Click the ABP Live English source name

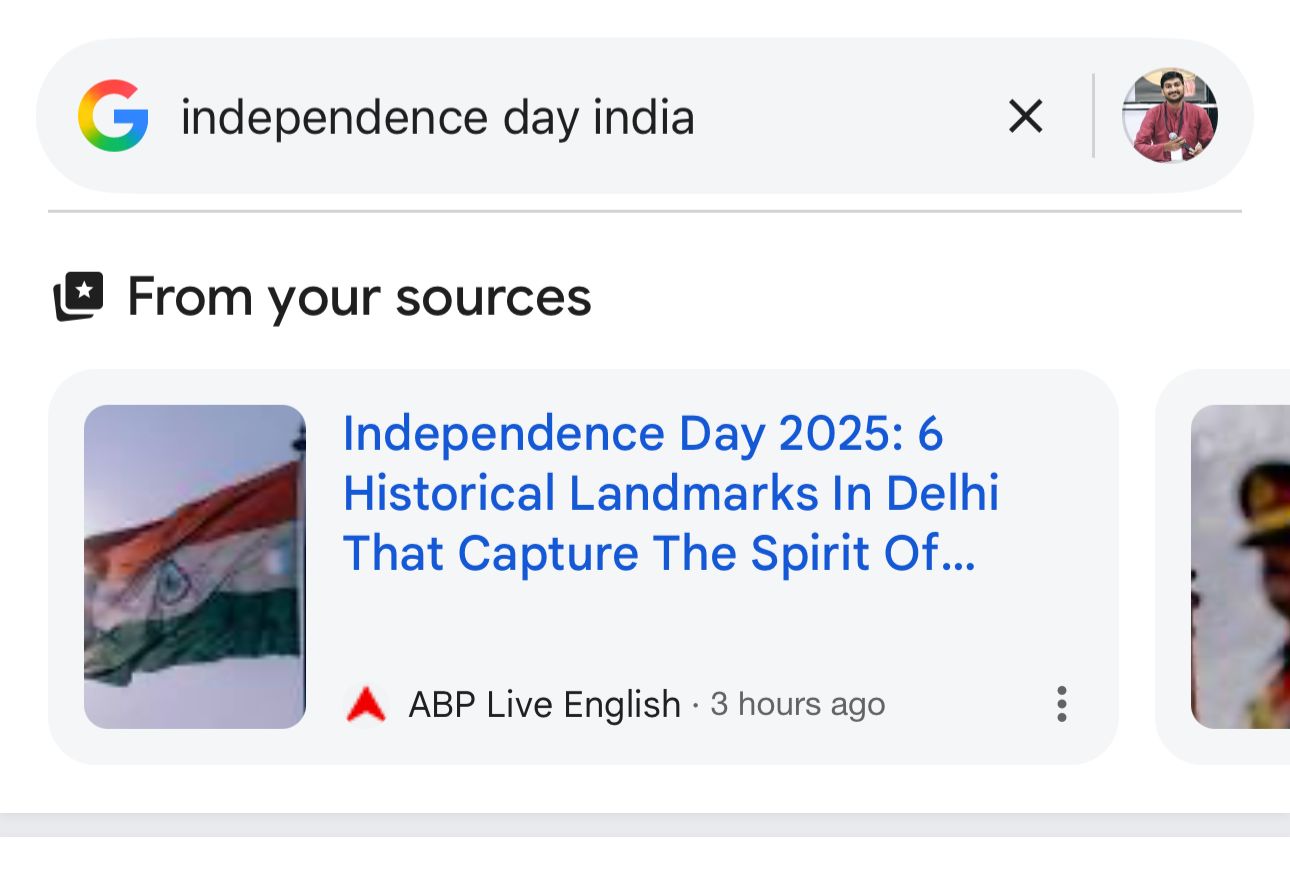point(544,705)
